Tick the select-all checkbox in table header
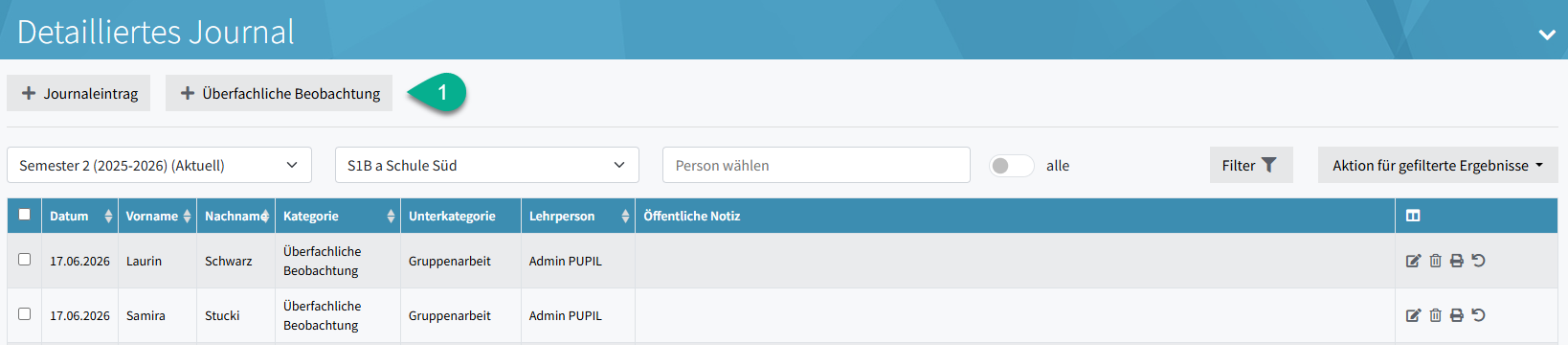Screen dimensions: 1568x345 [x=25, y=215]
